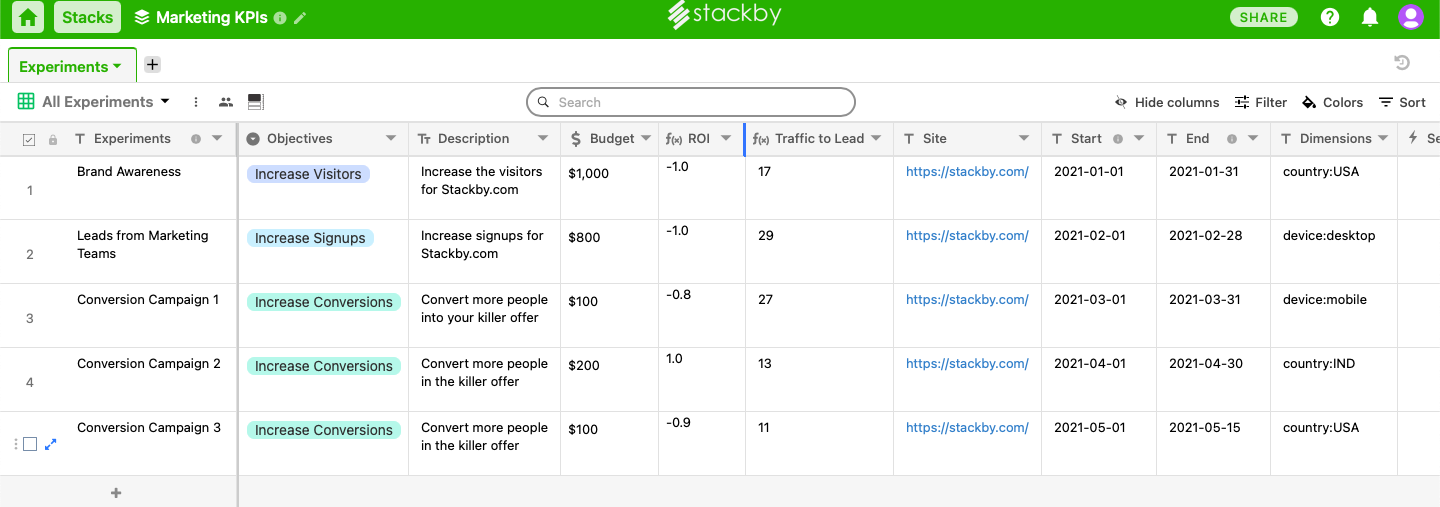Open the Colors option
This screenshot has height=507, width=1440.
(x=1332, y=102)
